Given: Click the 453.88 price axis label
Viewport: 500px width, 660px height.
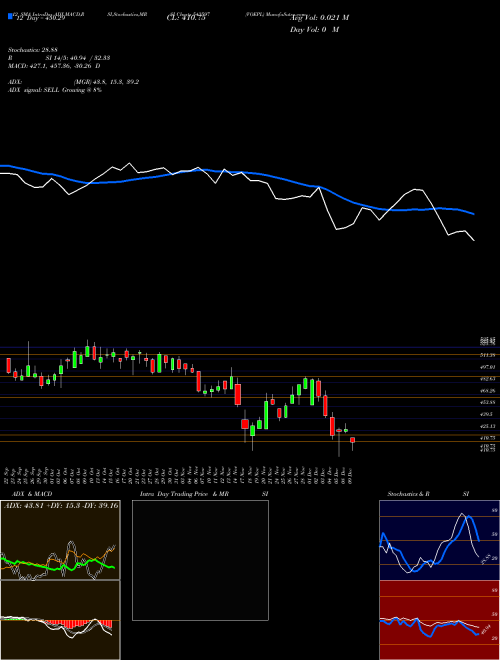Looking at the screenshot, I should click(x=488, y=402).
